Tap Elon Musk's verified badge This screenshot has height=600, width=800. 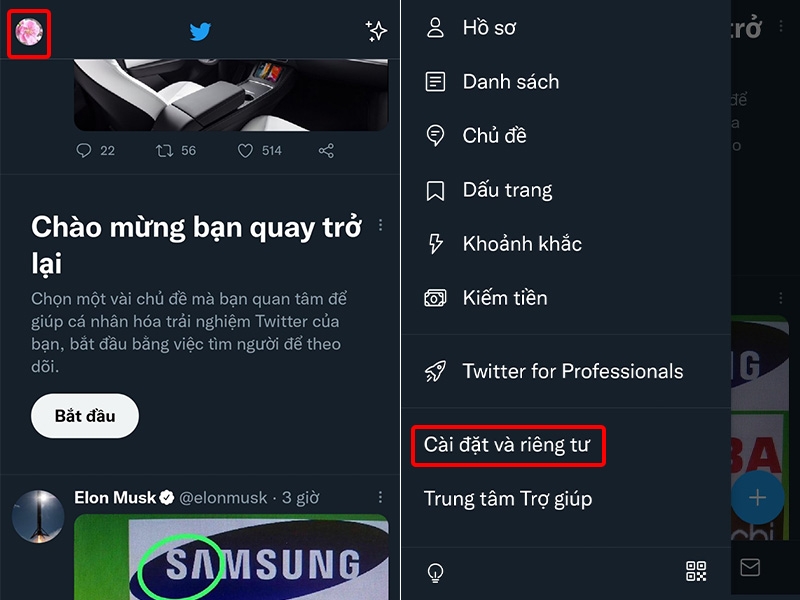(x=165, y=497)
